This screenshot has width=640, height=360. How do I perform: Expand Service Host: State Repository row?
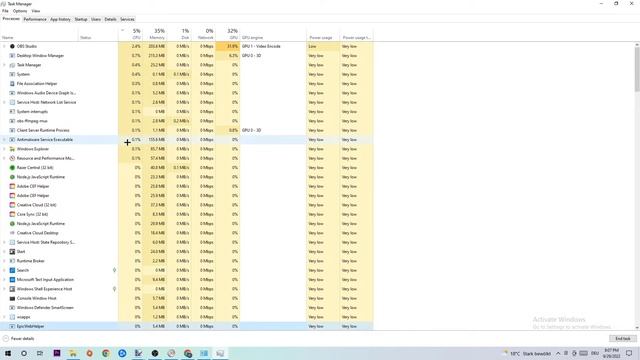4,242
